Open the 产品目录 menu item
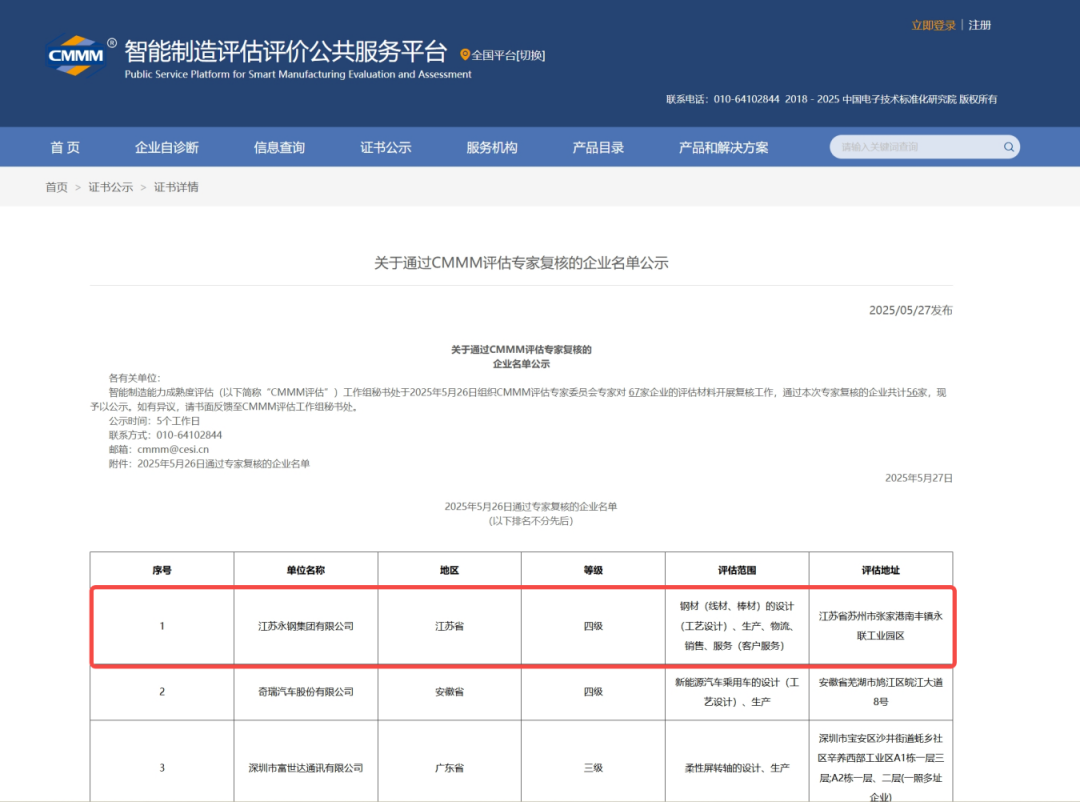The image size is (1080, 802). 598,147
